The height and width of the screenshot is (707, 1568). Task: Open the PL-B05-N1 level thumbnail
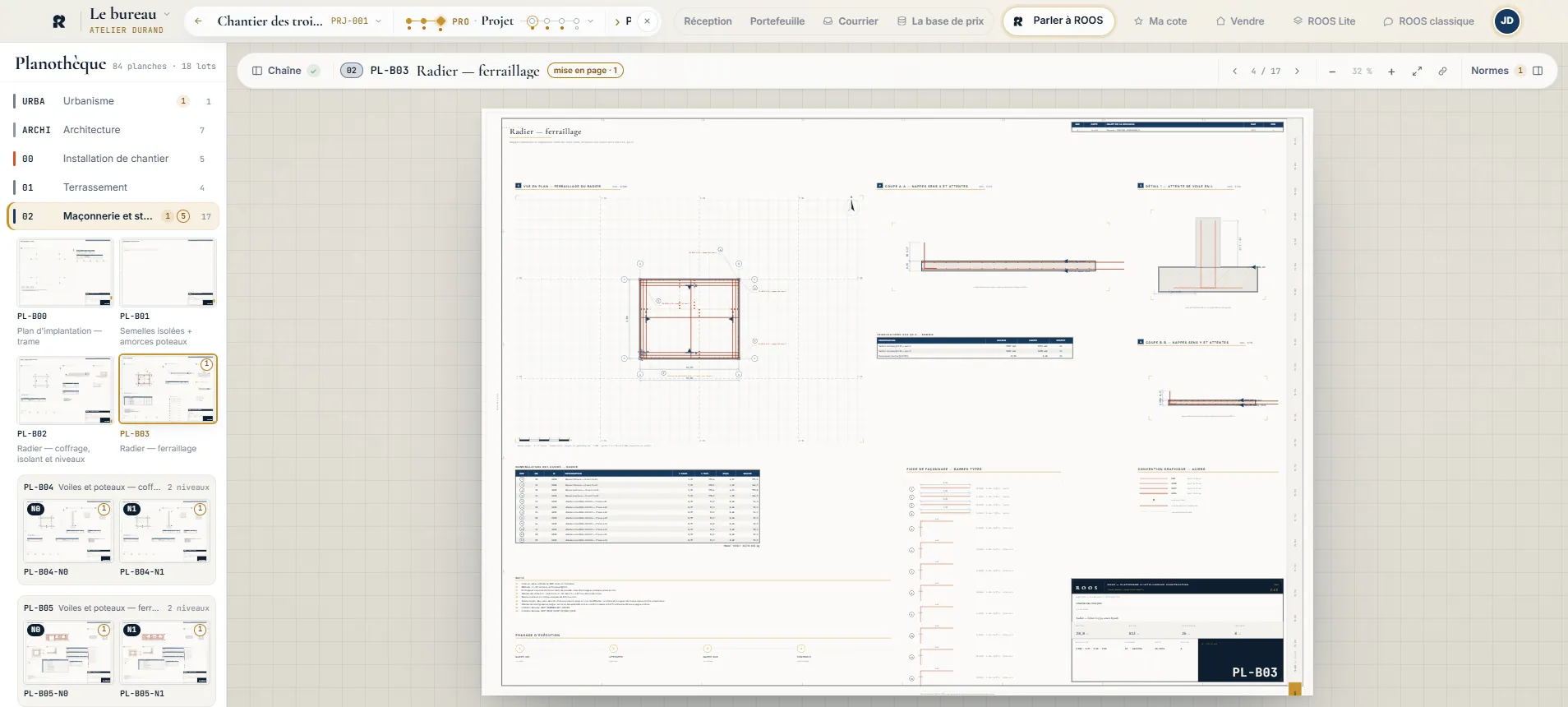click(x=164, y=653)
